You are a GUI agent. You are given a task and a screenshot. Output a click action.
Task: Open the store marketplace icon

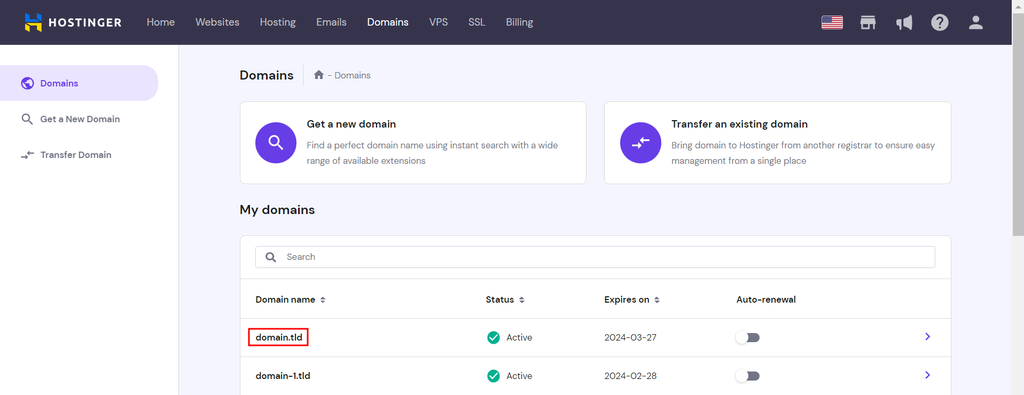[x=867, y=22]
